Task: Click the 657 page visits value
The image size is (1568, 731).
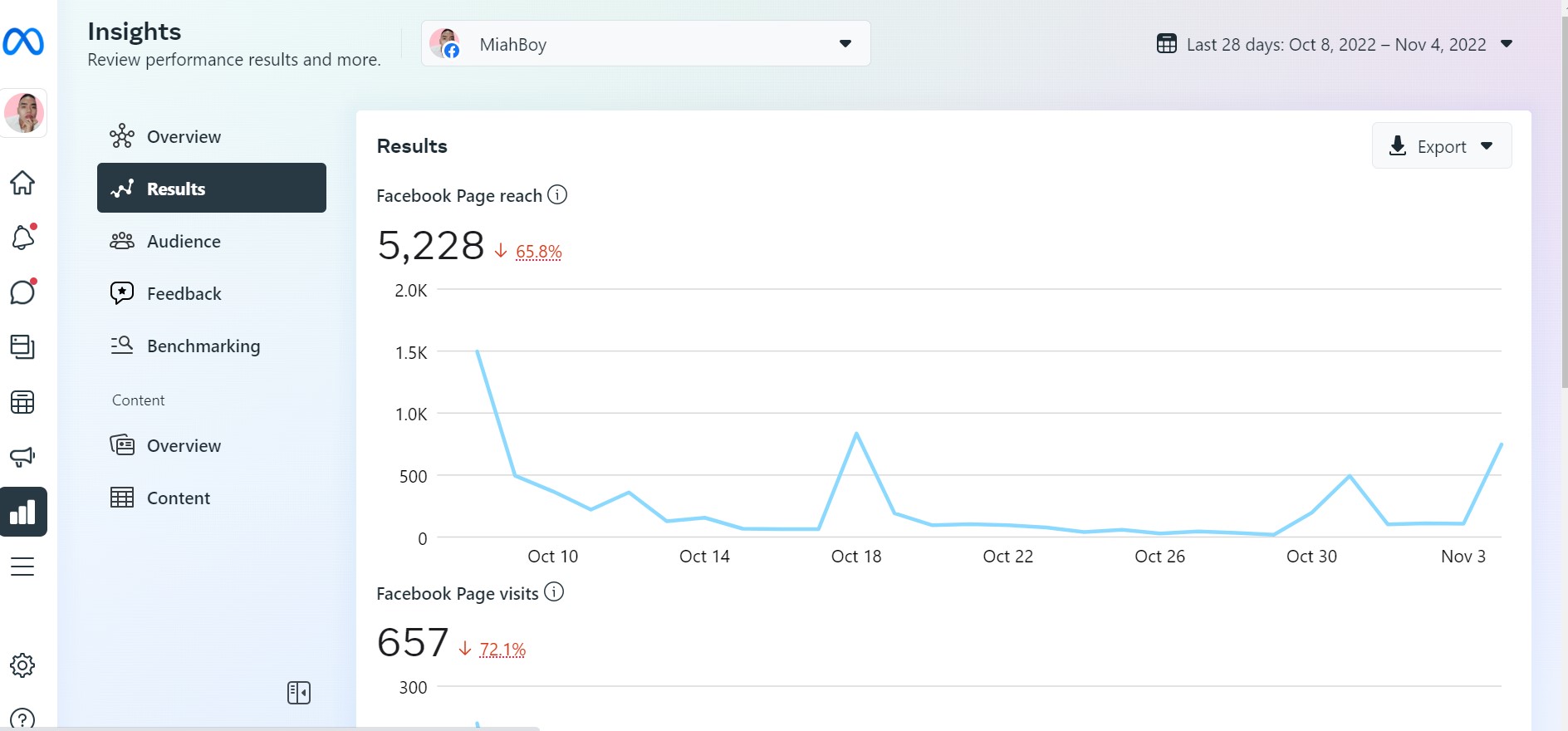Action: pyautogui.click(x=413, y=643)
